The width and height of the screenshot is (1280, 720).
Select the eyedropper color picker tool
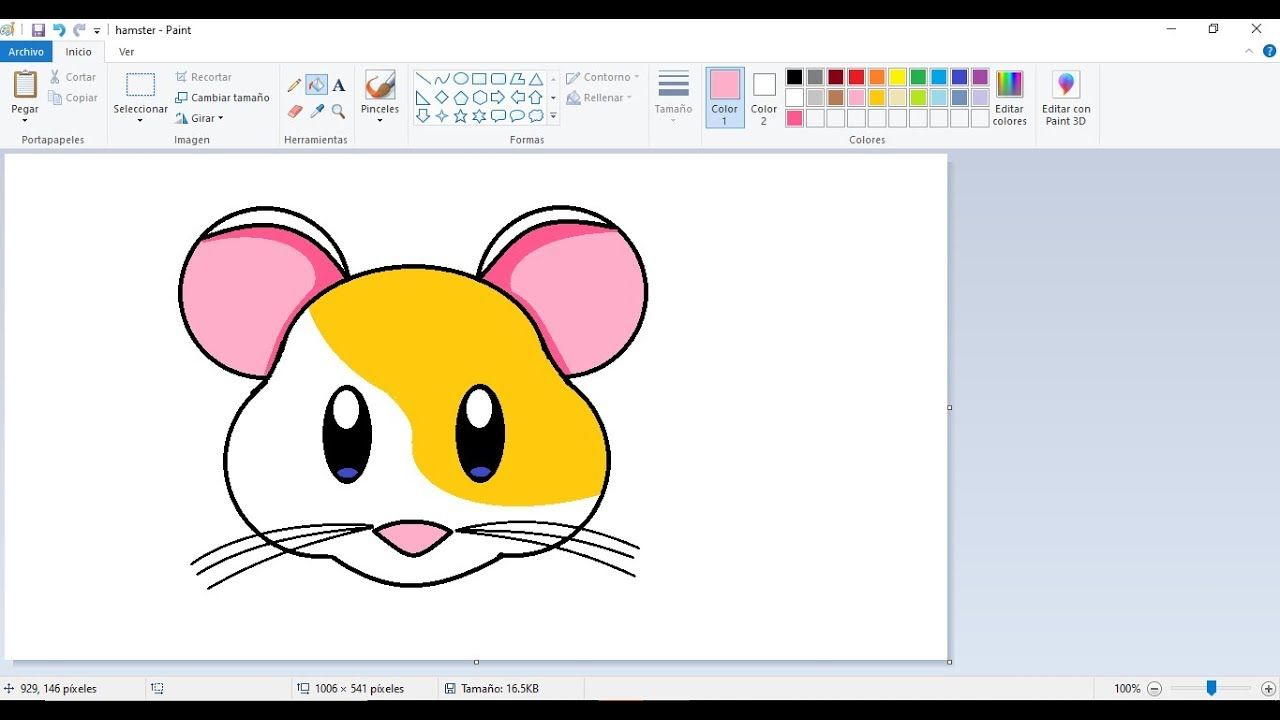[x=316, y=111]
